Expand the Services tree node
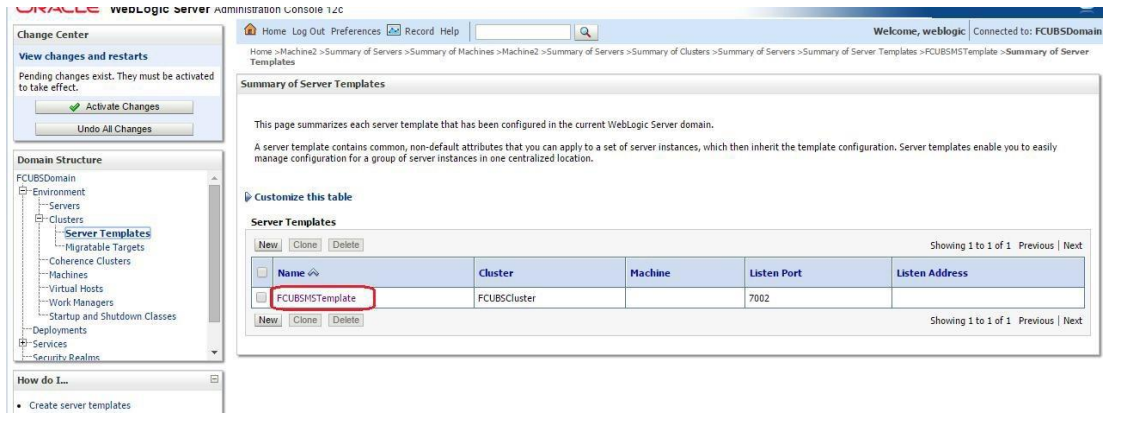Screen dimensions: 1126x421 pos(24,344)
